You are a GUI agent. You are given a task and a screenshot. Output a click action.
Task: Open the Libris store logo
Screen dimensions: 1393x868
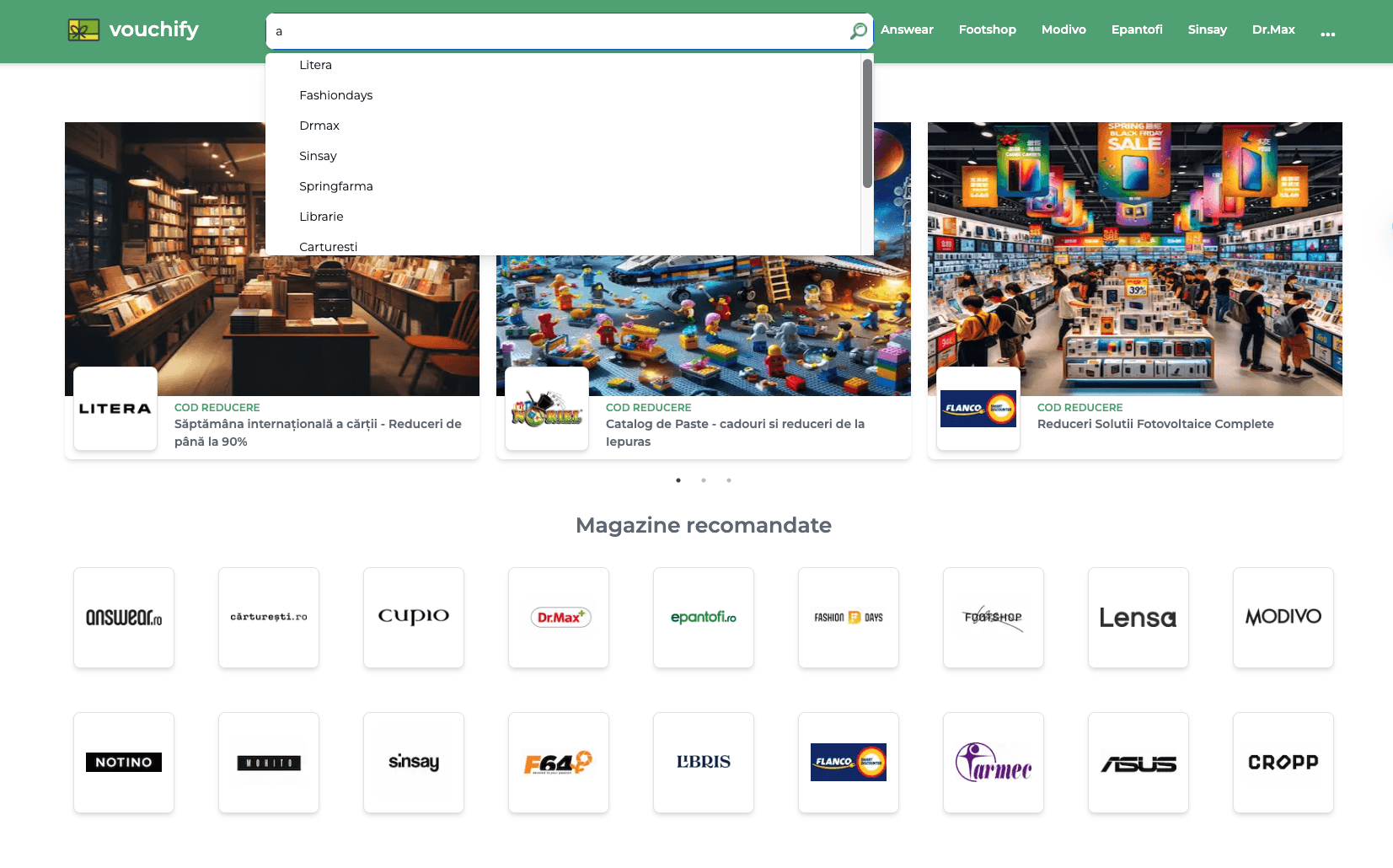pos(704,763)
